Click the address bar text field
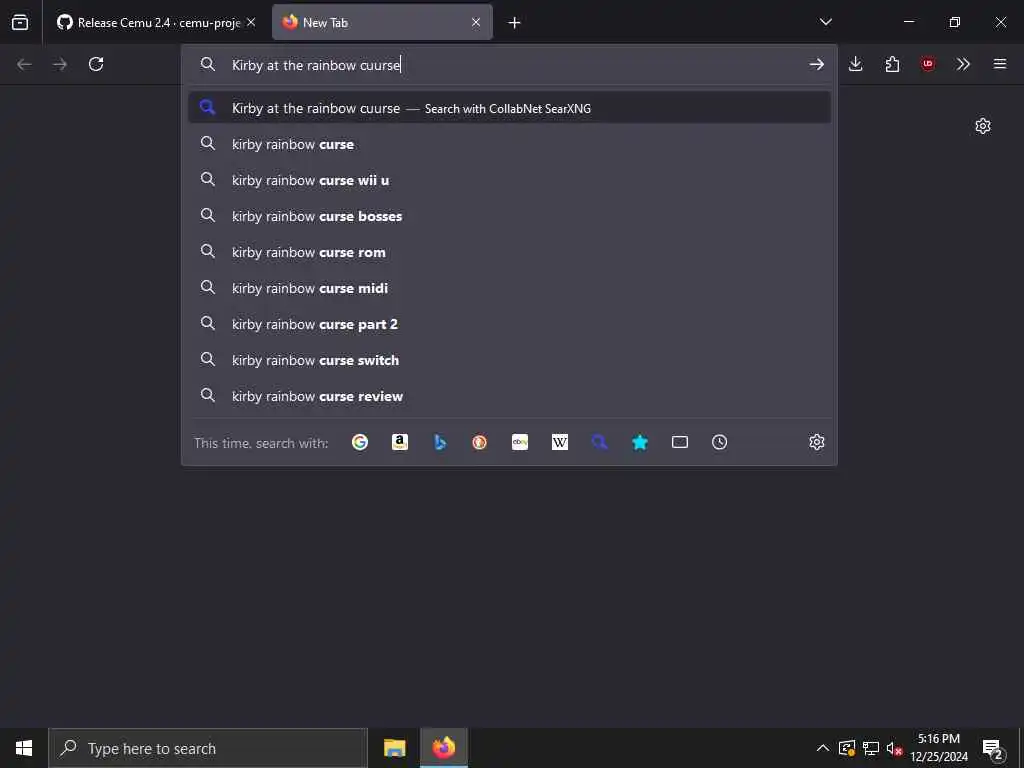 click(509, 65)
